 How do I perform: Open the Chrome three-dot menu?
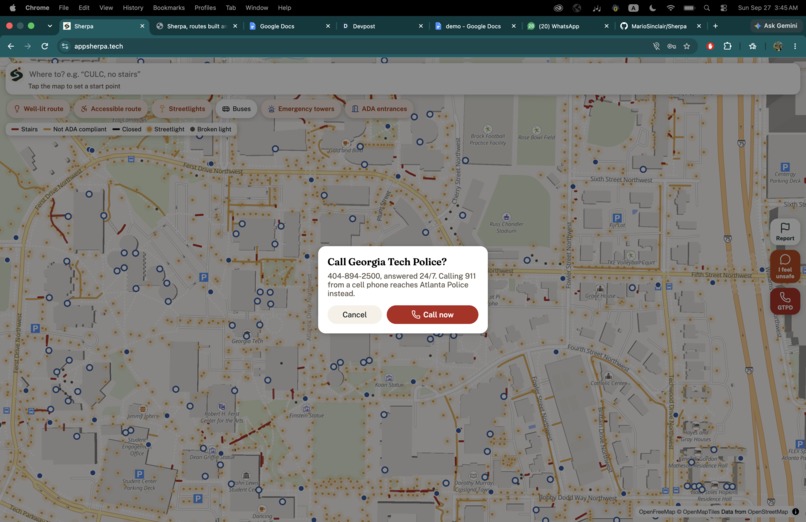point(795,46)
